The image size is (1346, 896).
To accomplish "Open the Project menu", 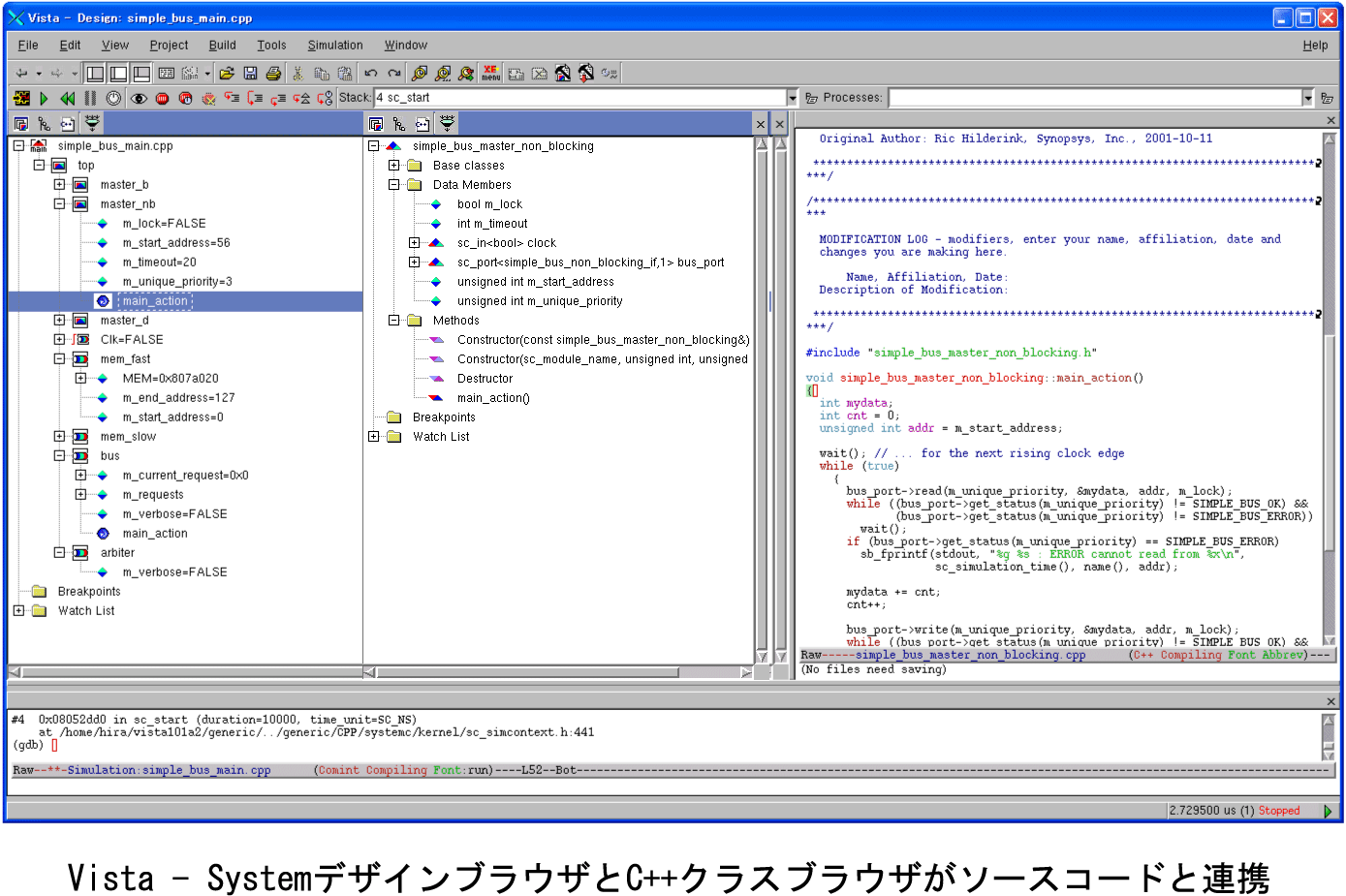I will [169, 46].
